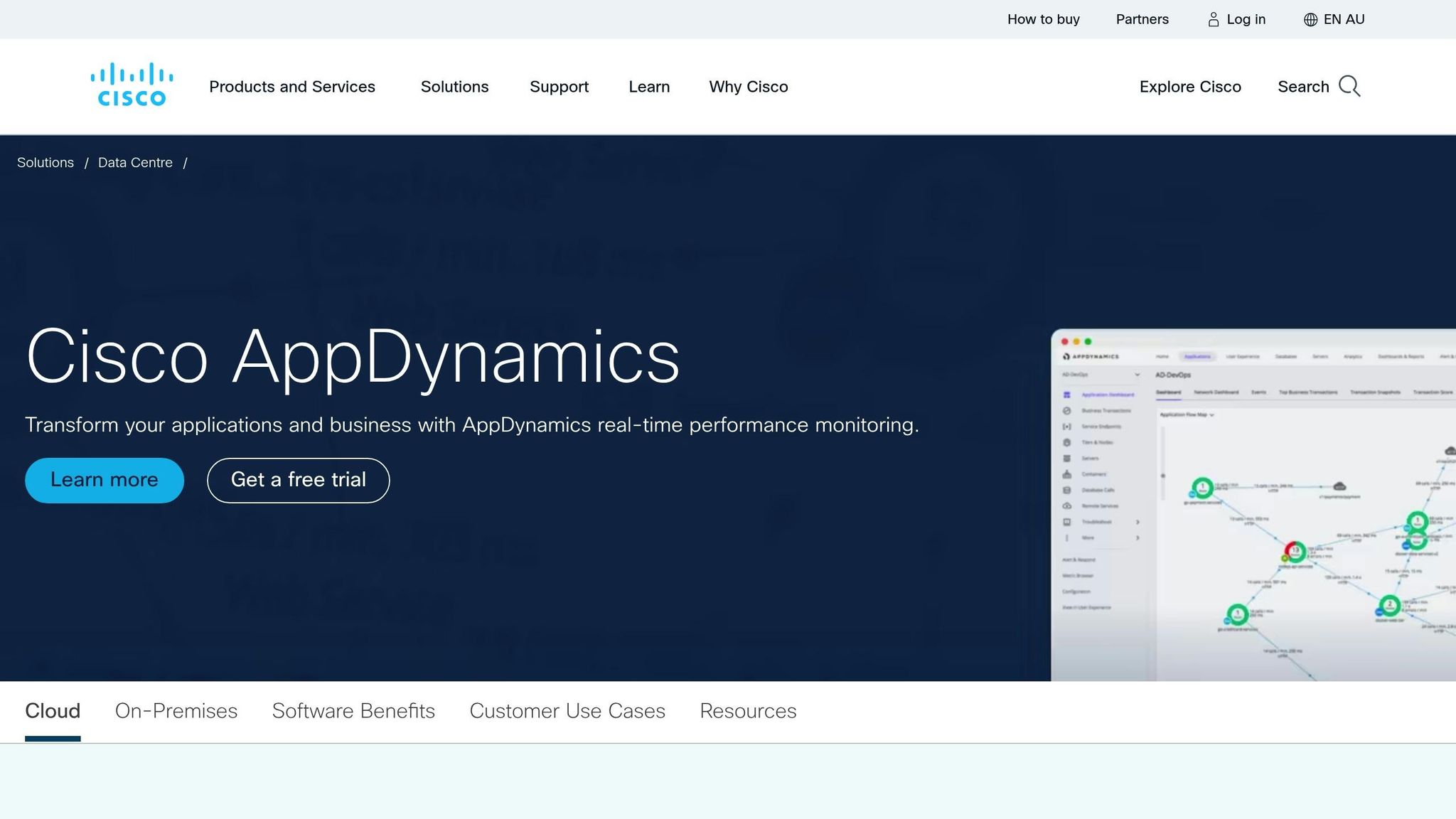Click the Cisco logo
The width and height of the screenshot is (1456, 819).
click(x=131, y=84)
